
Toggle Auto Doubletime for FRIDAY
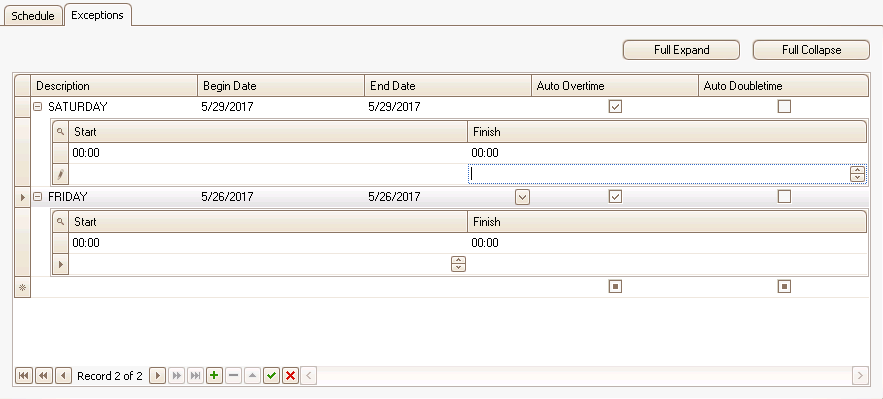784,196
